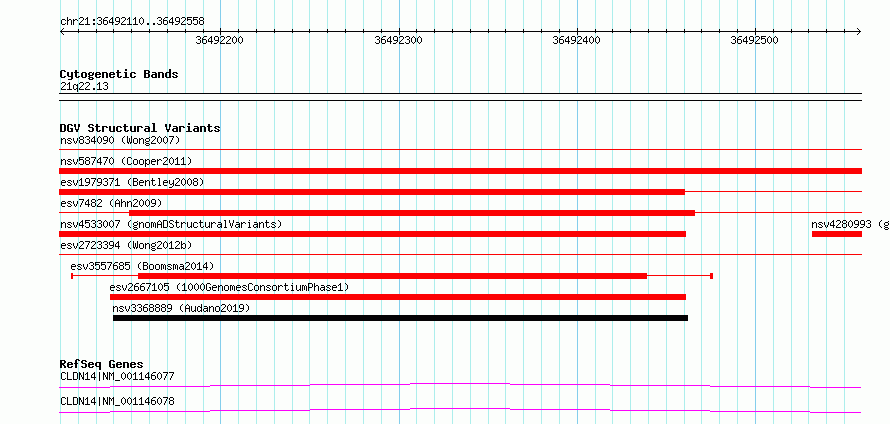Click the ruler's left end arrowhead
890x424 pixels.
63,31
